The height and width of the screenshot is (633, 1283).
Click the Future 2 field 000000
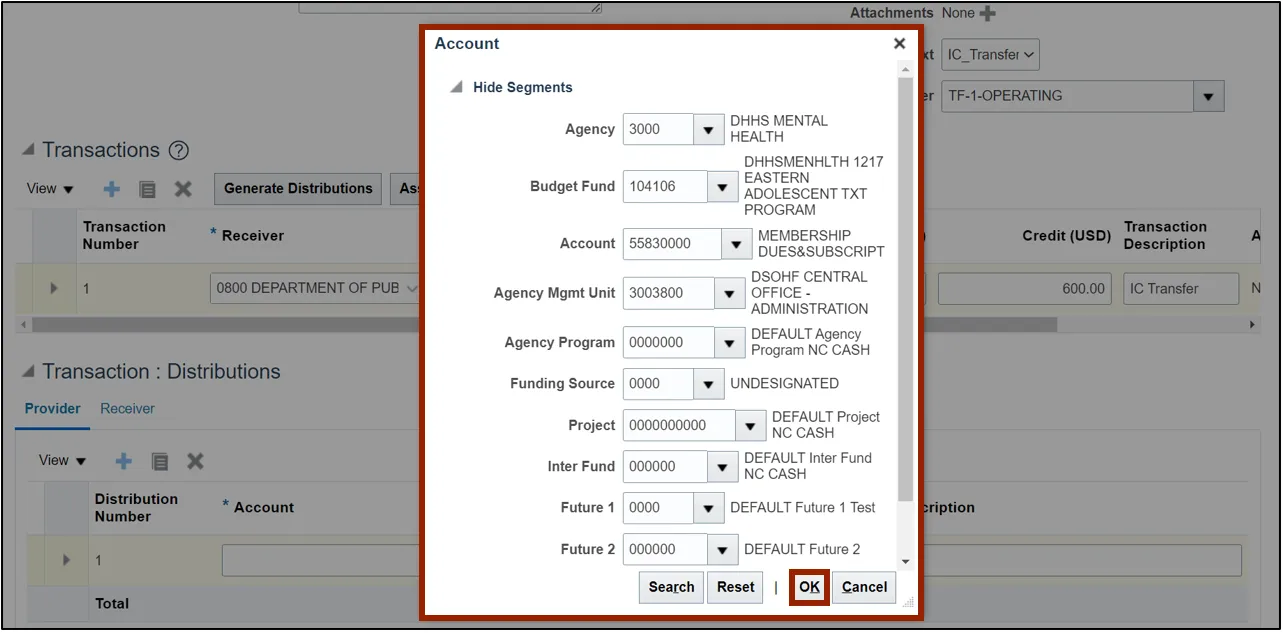pyautogui.click(x=665, y=549)
